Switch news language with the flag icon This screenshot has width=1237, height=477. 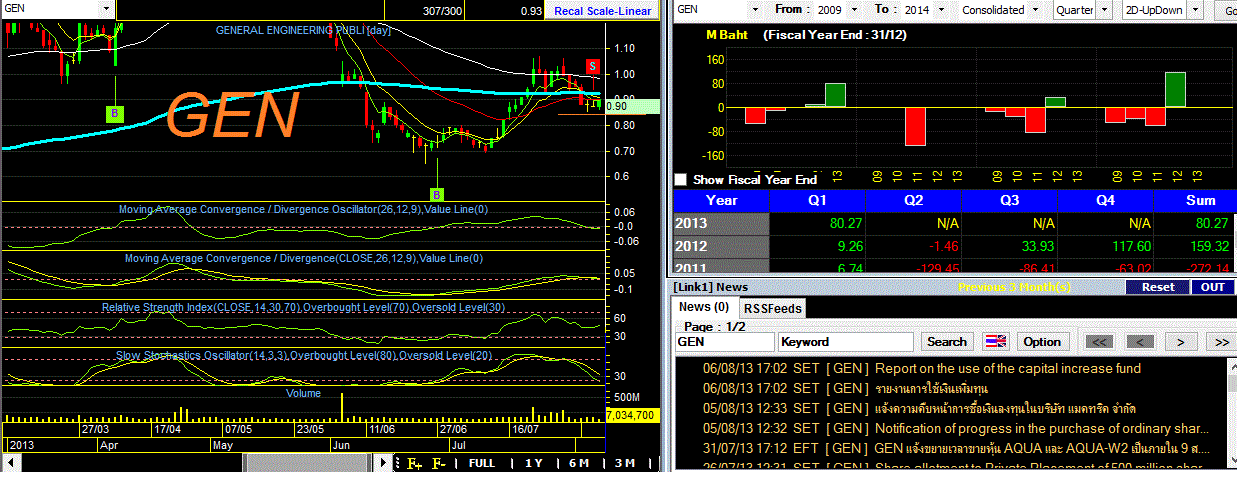(995, 342)
